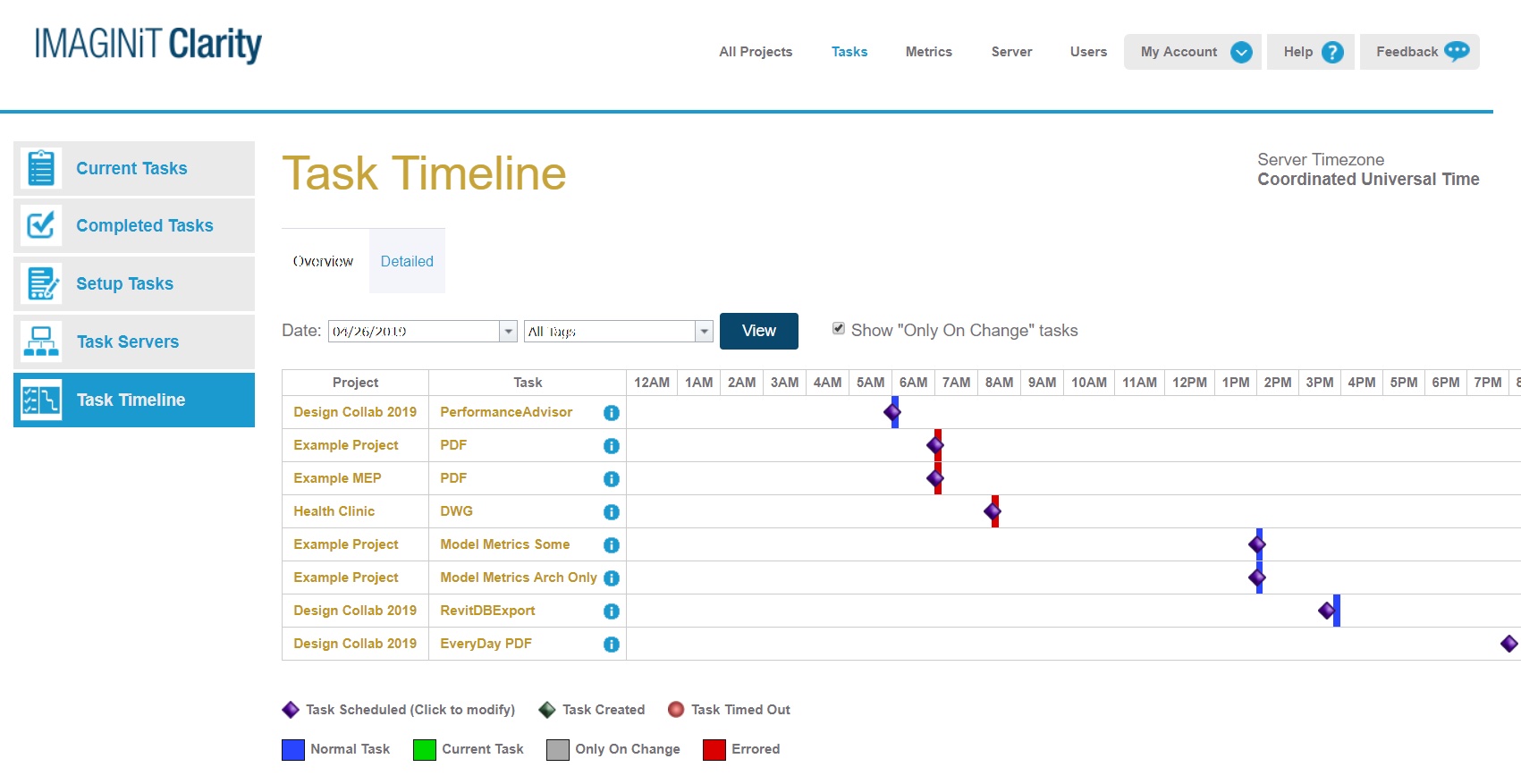
Task: Open the Task Servers page link
Action: click(128, 341)
